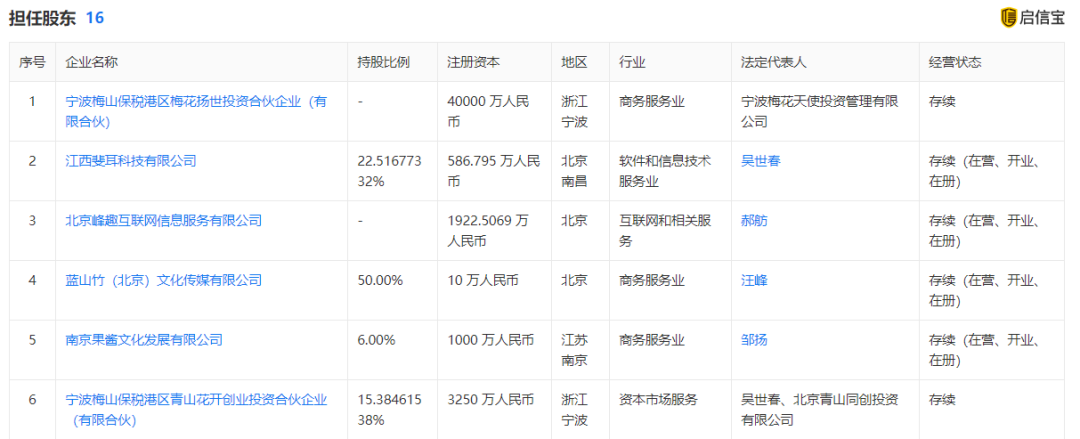The height and width of the screenshot is (439, 1080).
Task: Click legal representative 汪峰
Action: tap(754, 280)
